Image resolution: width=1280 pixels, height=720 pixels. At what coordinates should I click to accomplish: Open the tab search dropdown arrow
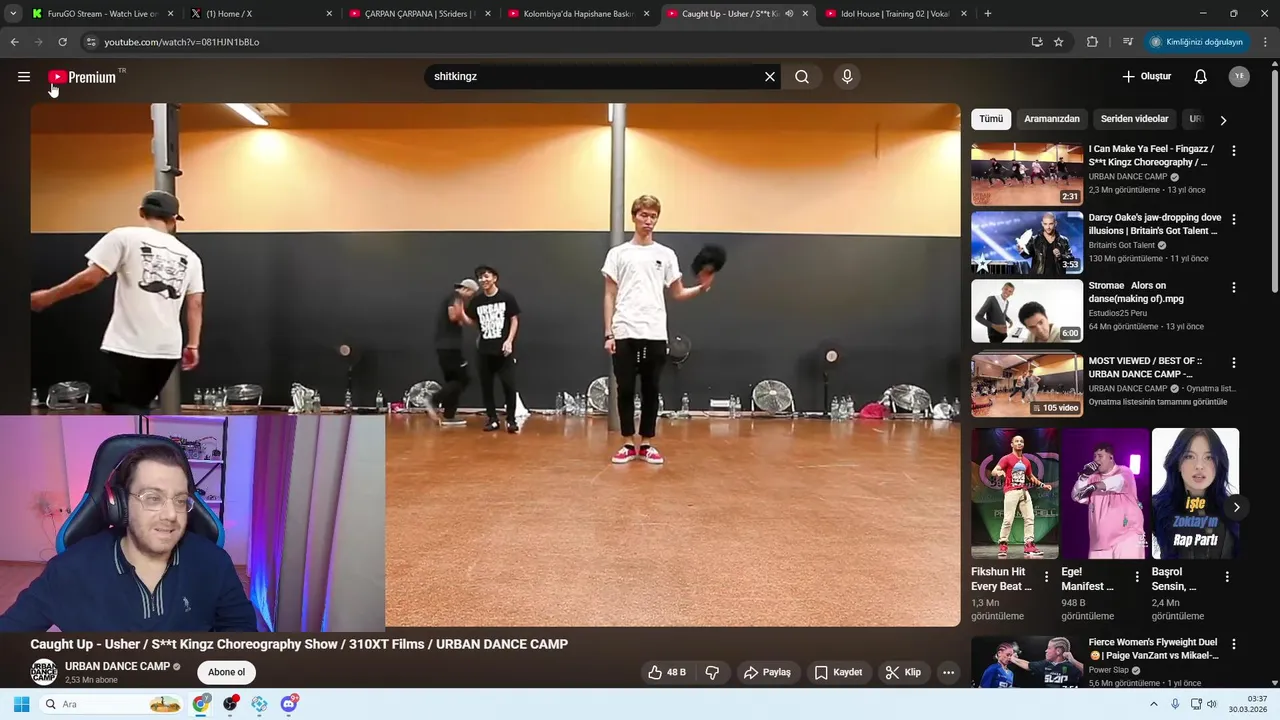click(x=13, y=14)
